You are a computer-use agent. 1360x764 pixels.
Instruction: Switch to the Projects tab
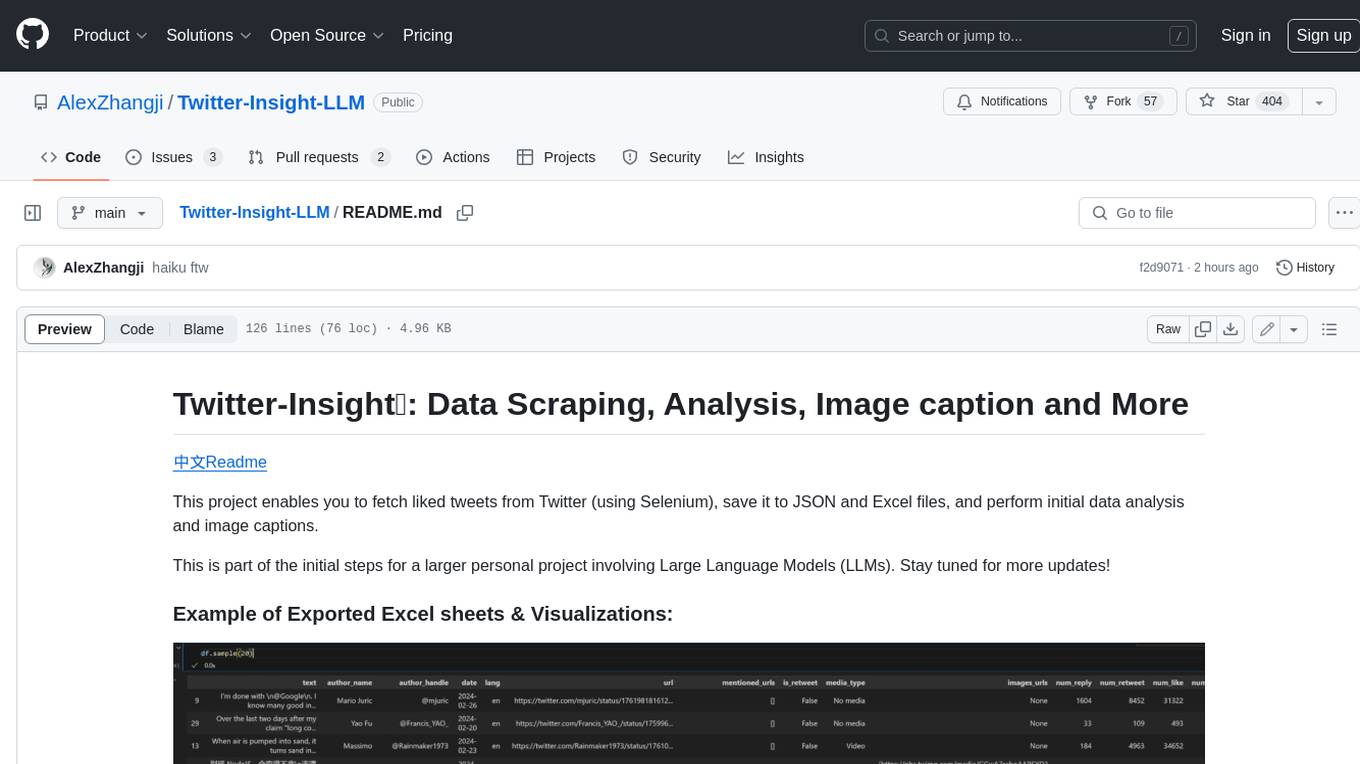point(556,157)
